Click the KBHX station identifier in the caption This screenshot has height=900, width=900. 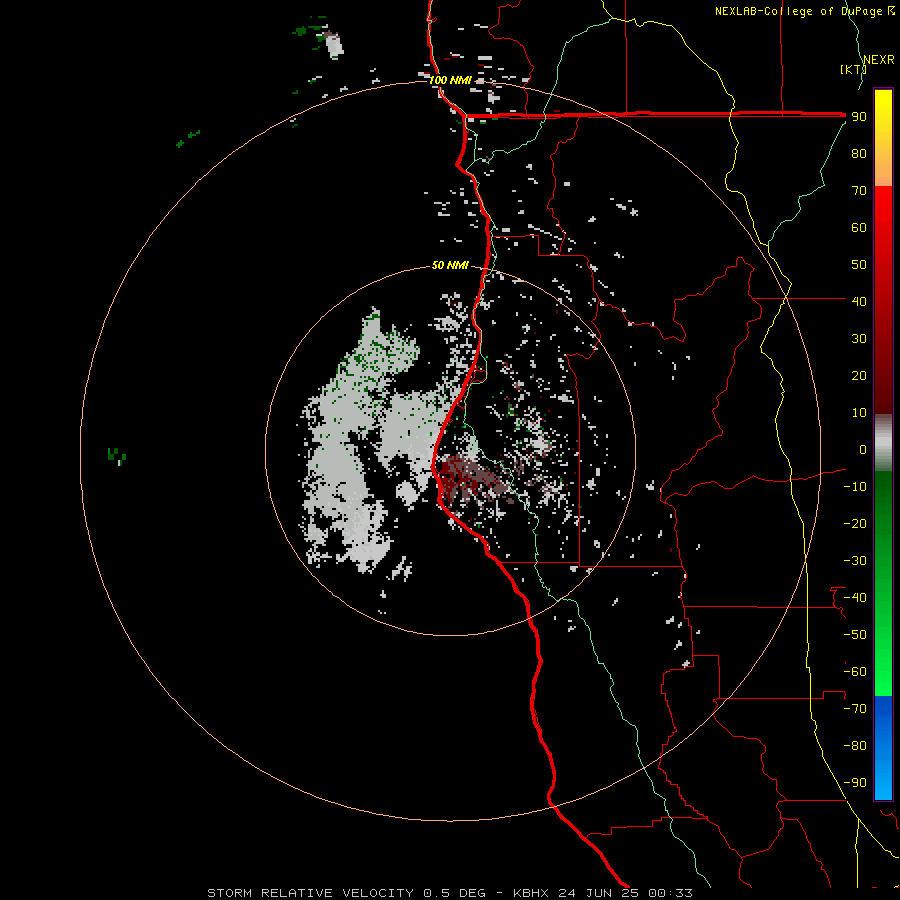(x=530, y=893)
